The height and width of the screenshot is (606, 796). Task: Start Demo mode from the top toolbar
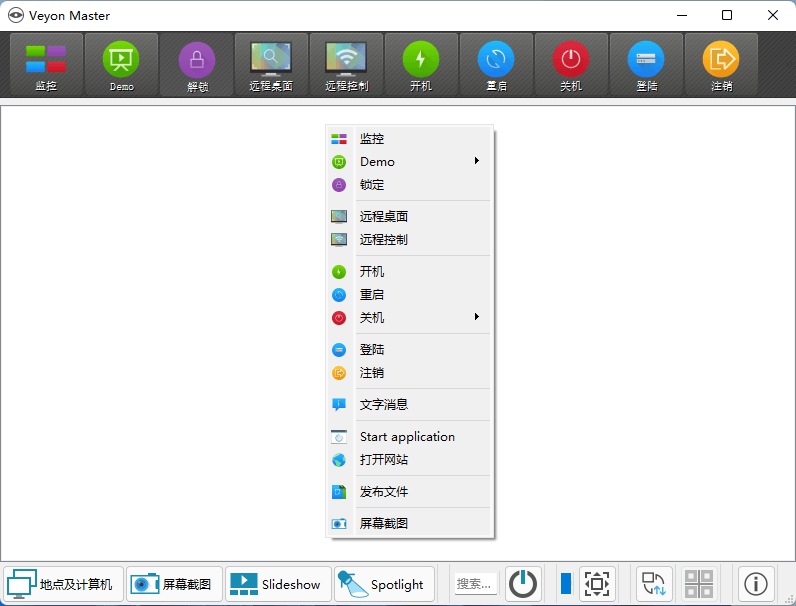pyautogui.click(x=120, y=66)
